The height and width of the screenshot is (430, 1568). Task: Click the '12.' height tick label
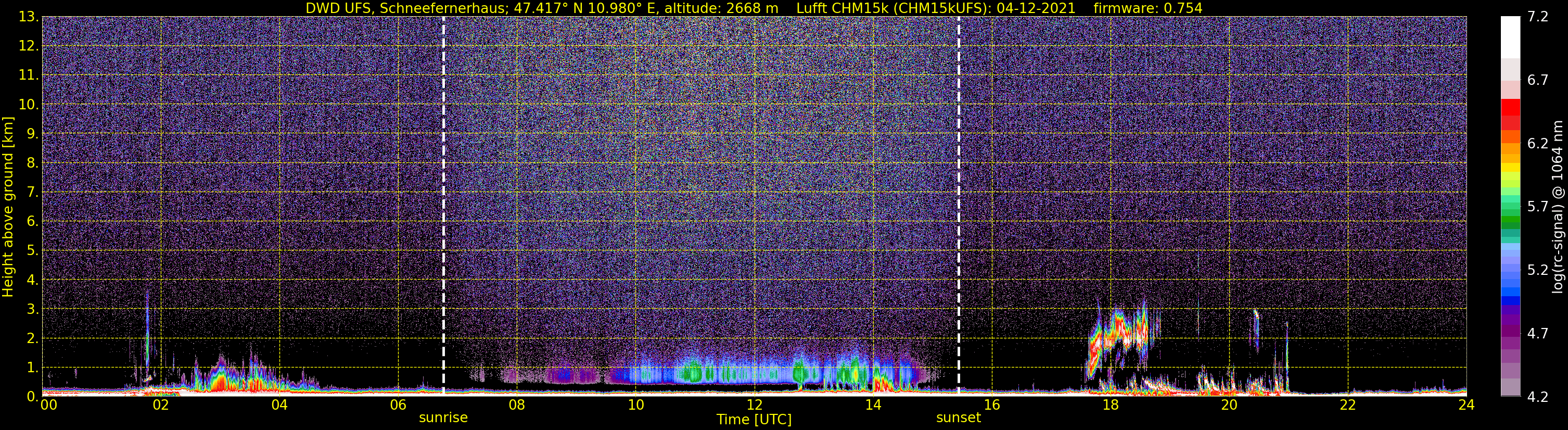[x=28, y=46]
